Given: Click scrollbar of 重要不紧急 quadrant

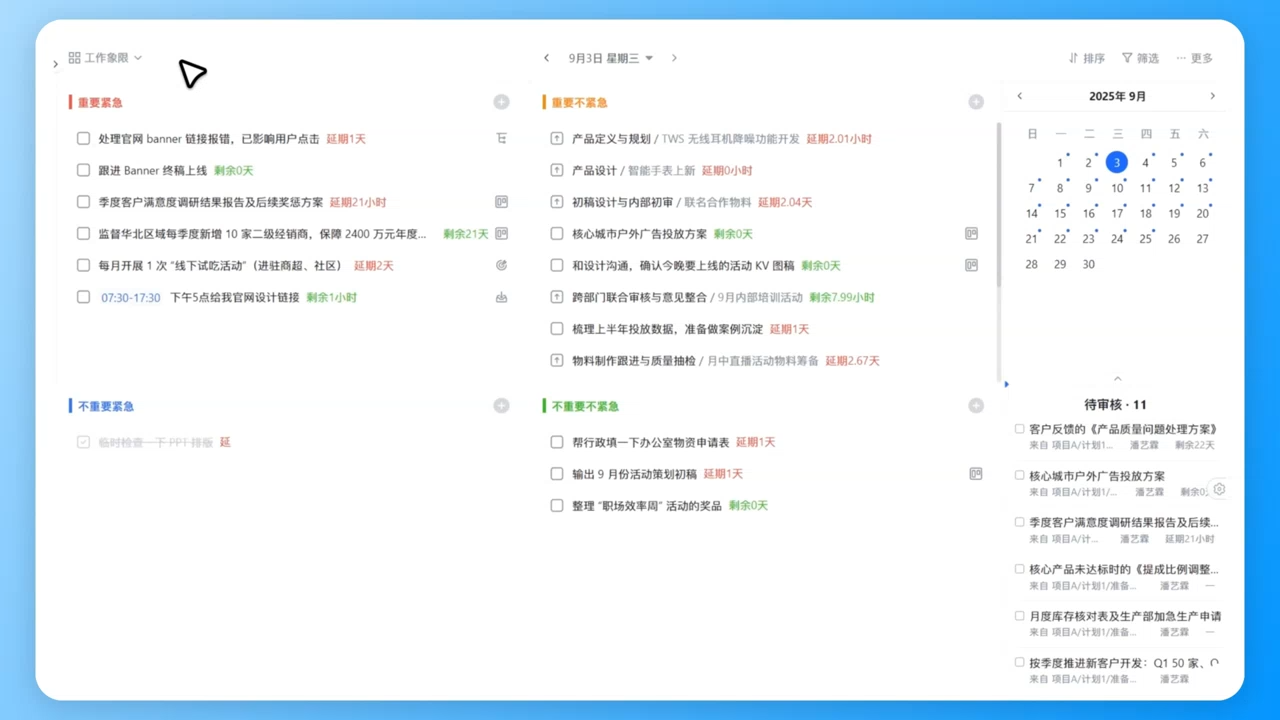Looking at the screenshot, I should pyautogui.click(x=998, y=205).
